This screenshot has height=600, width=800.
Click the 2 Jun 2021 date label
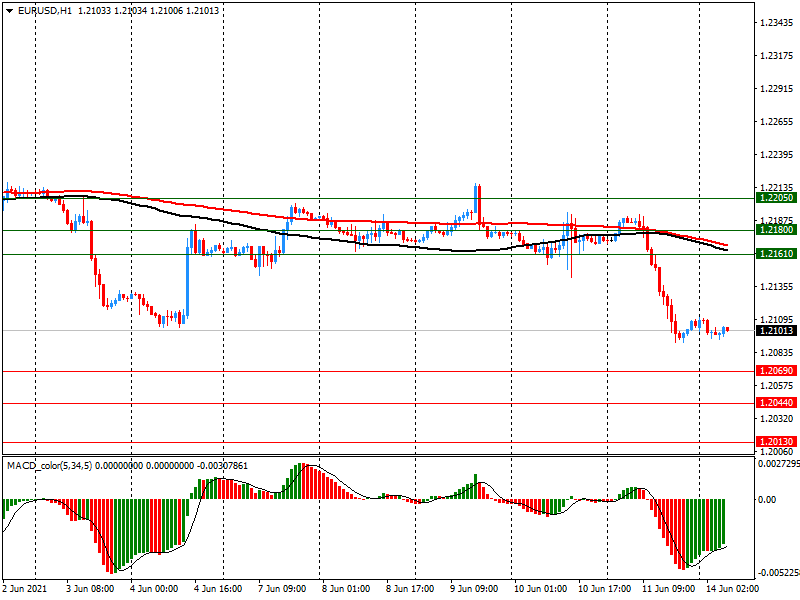(x=28, y=589)
